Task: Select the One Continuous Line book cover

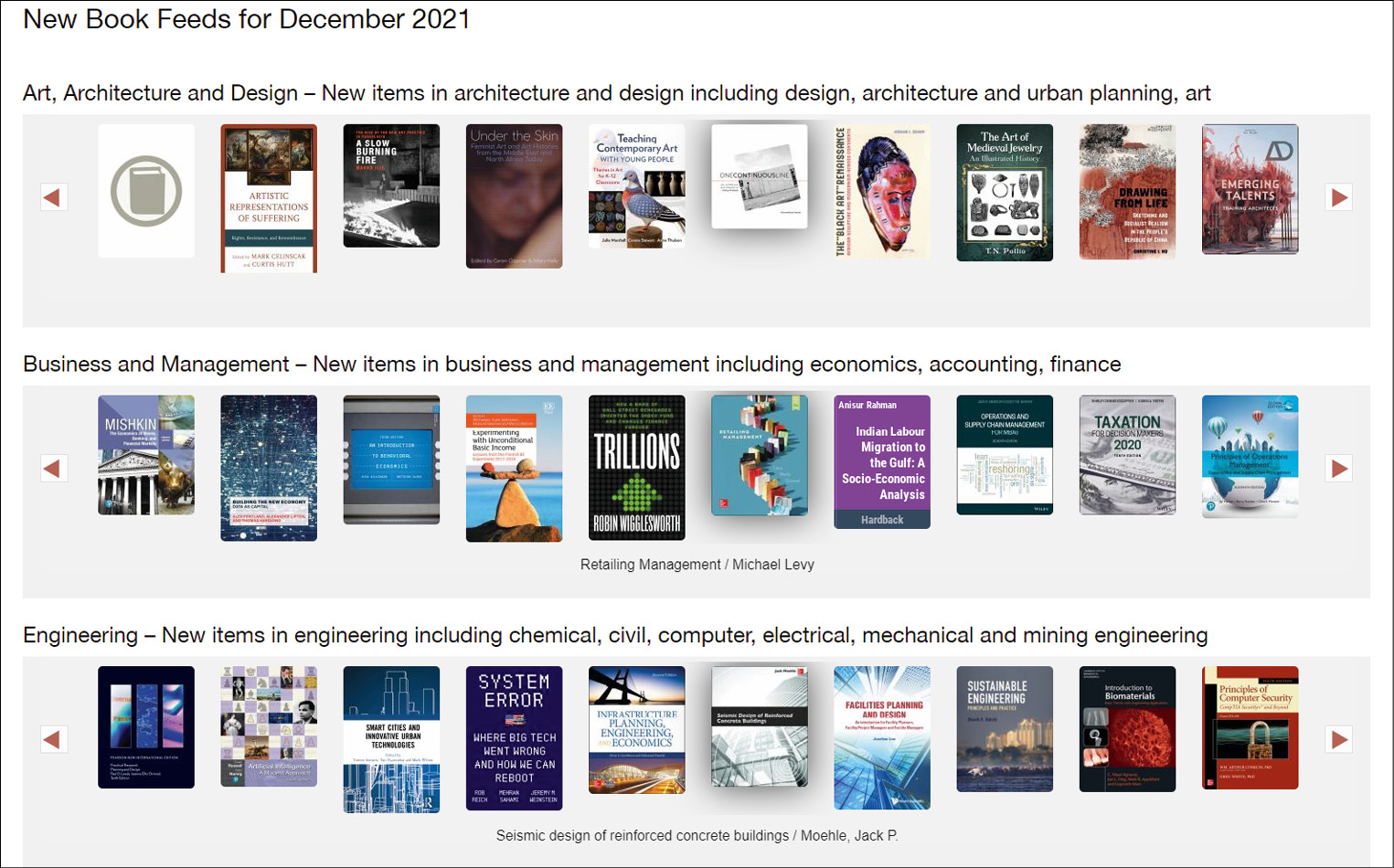Action: pos(760,176)
